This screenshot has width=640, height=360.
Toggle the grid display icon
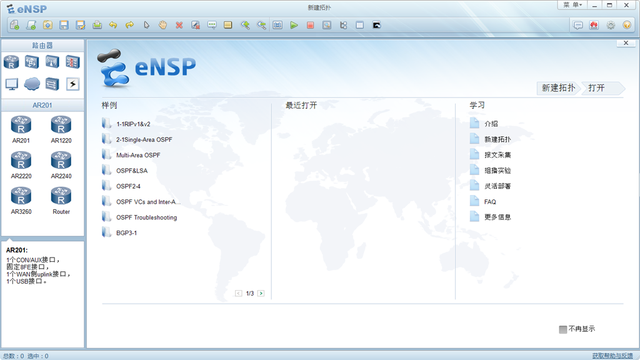click(360, 25)
